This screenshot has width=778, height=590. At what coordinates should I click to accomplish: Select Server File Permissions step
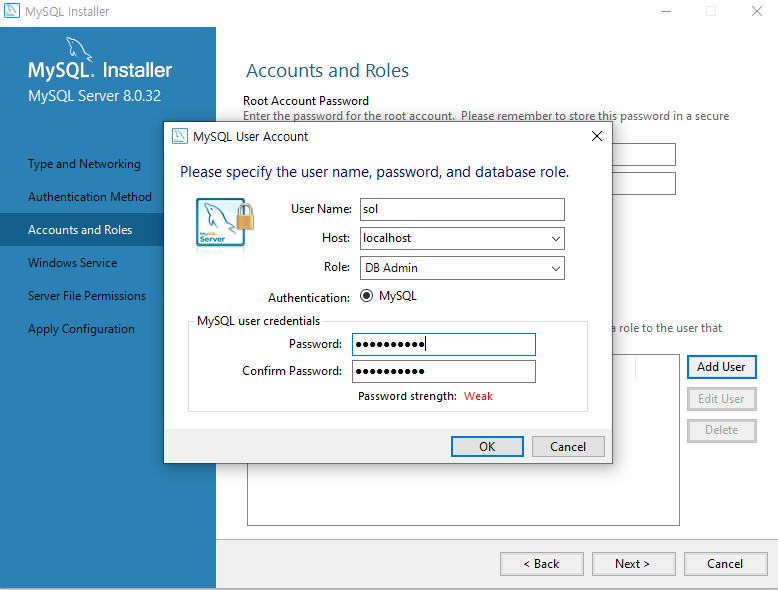[x=87, y=296]
